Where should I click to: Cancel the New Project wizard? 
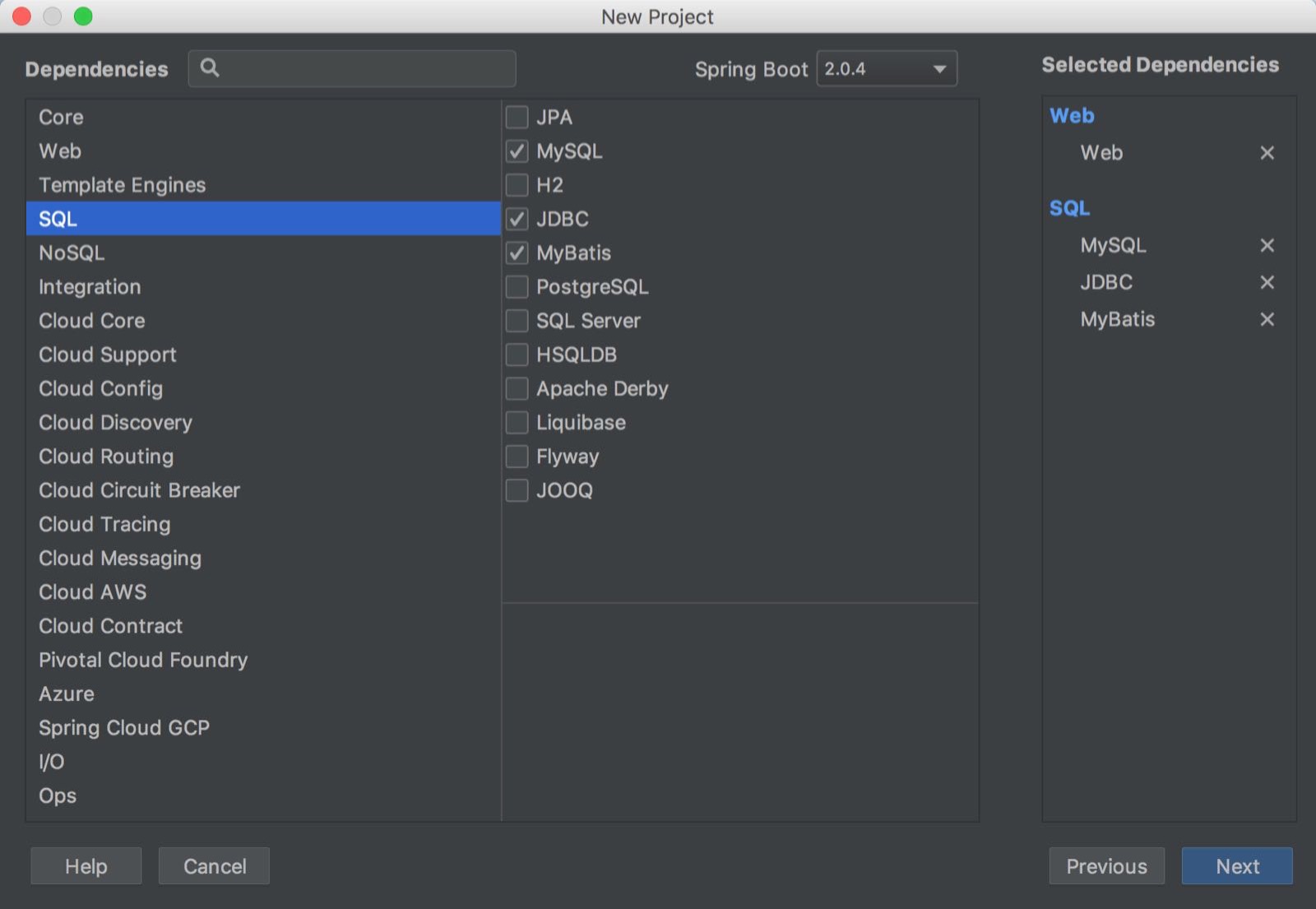214,866
